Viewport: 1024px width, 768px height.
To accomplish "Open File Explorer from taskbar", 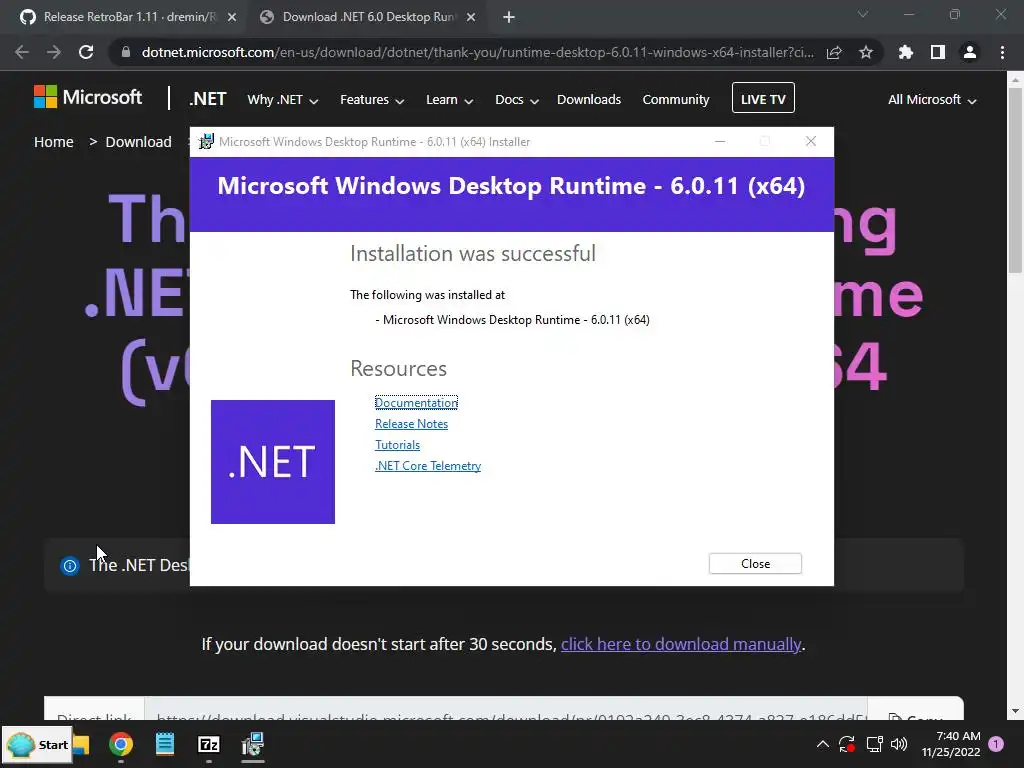I will (81, 744).
